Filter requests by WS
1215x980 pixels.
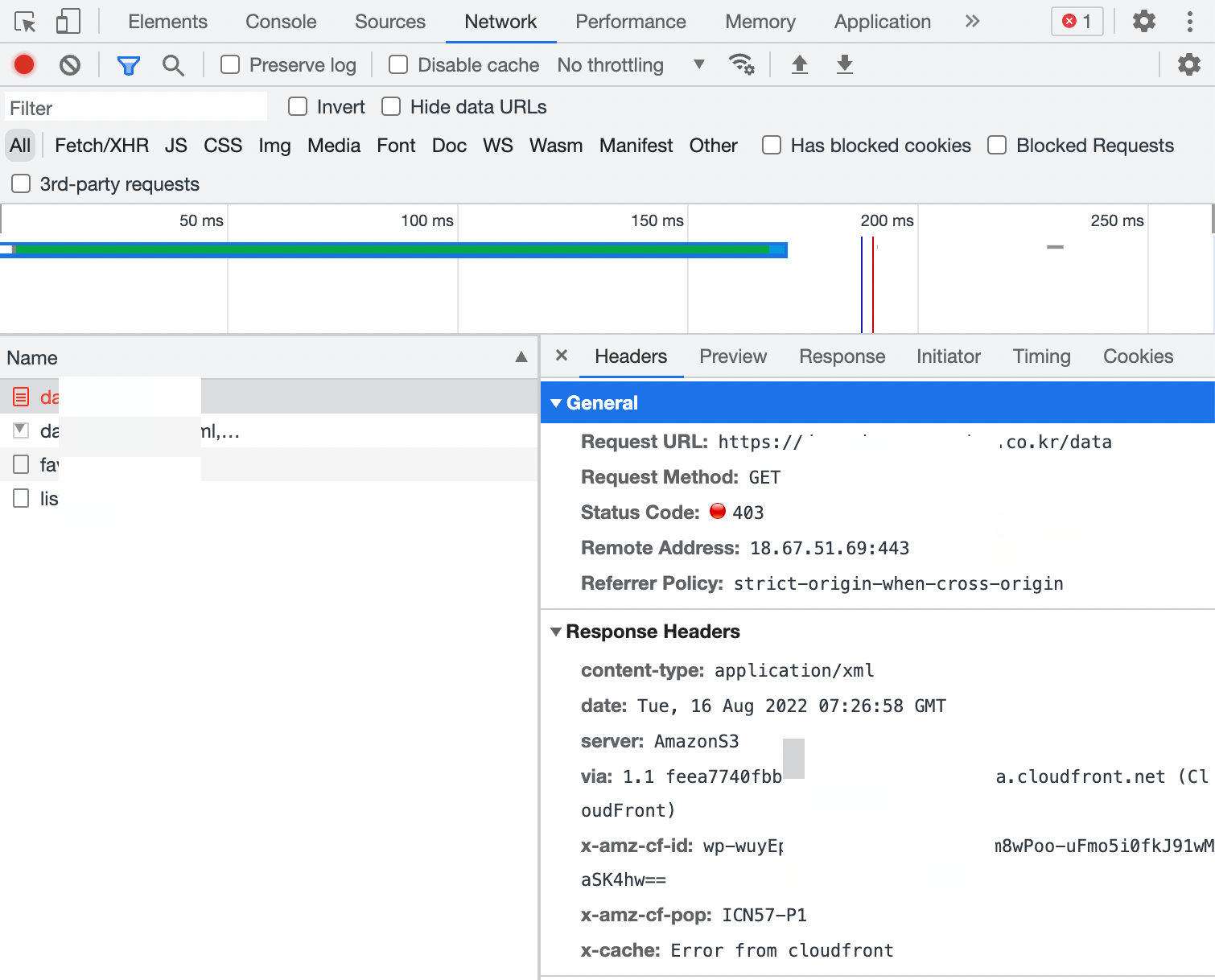coord(498,146)
